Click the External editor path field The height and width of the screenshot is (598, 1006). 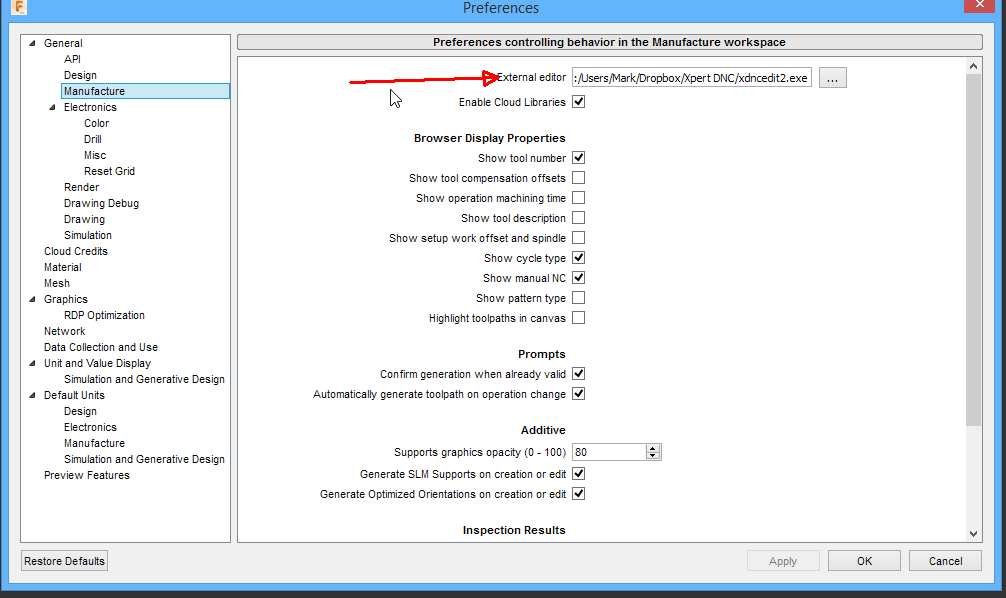[692, 78]
